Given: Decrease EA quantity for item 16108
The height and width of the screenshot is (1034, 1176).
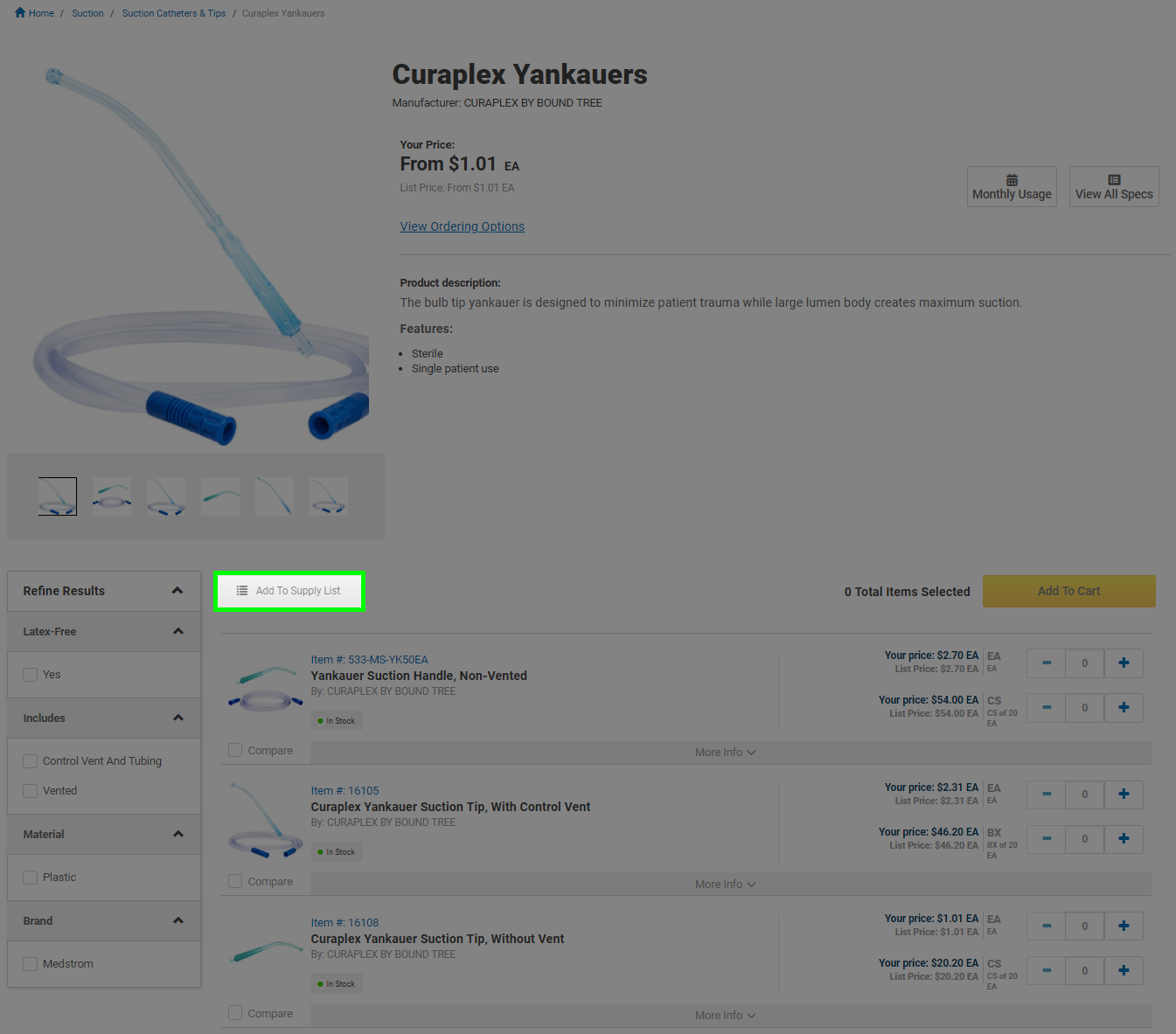Looking at the screenshot, I should [1046, 926].
